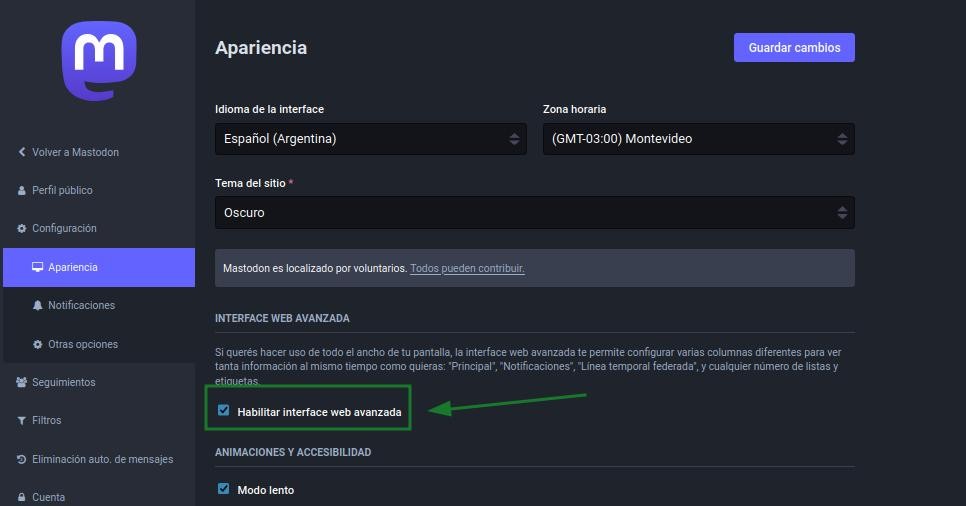This screenshot has width=966, height=506.
Task: Disable the Habilitar interface web avanzada checkbox
Action: coord(223,411)
